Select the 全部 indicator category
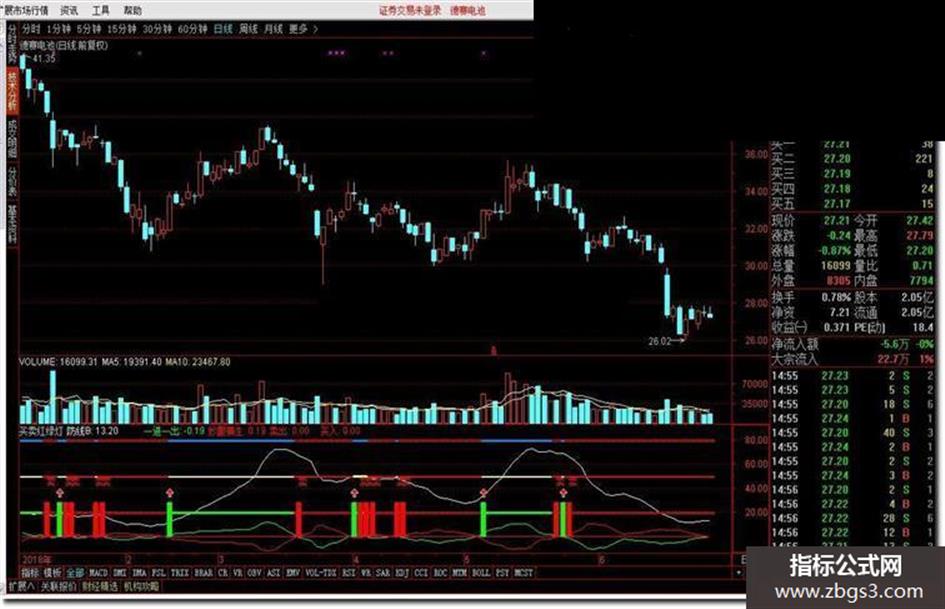Viewport: 945px width, 609px height. [75, 573]
